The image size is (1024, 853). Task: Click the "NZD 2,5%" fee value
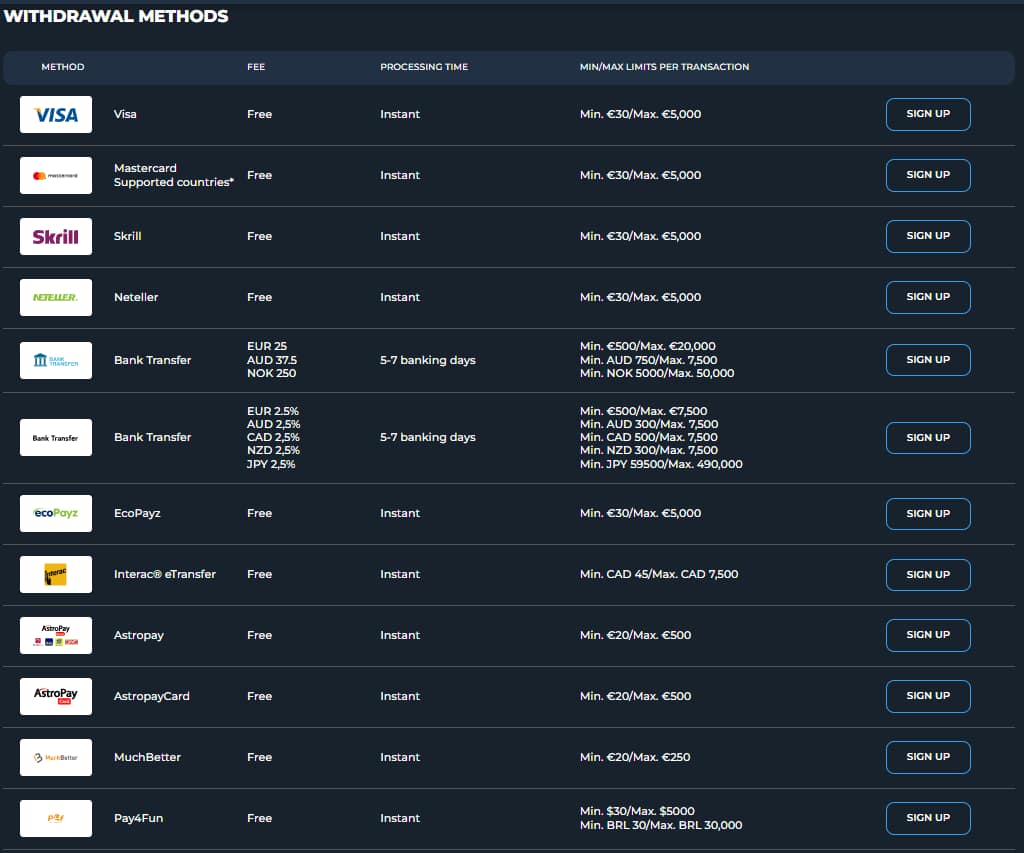pos(273,451)
